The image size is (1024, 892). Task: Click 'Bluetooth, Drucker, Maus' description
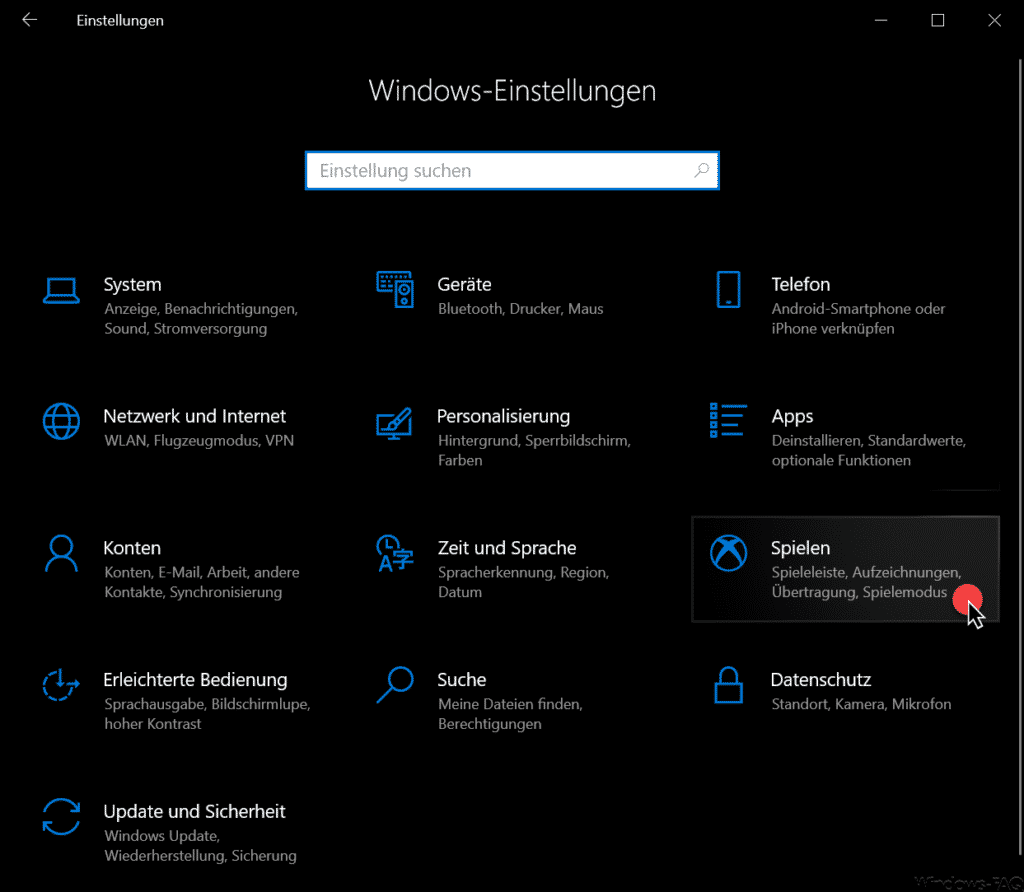pos(520,309)
